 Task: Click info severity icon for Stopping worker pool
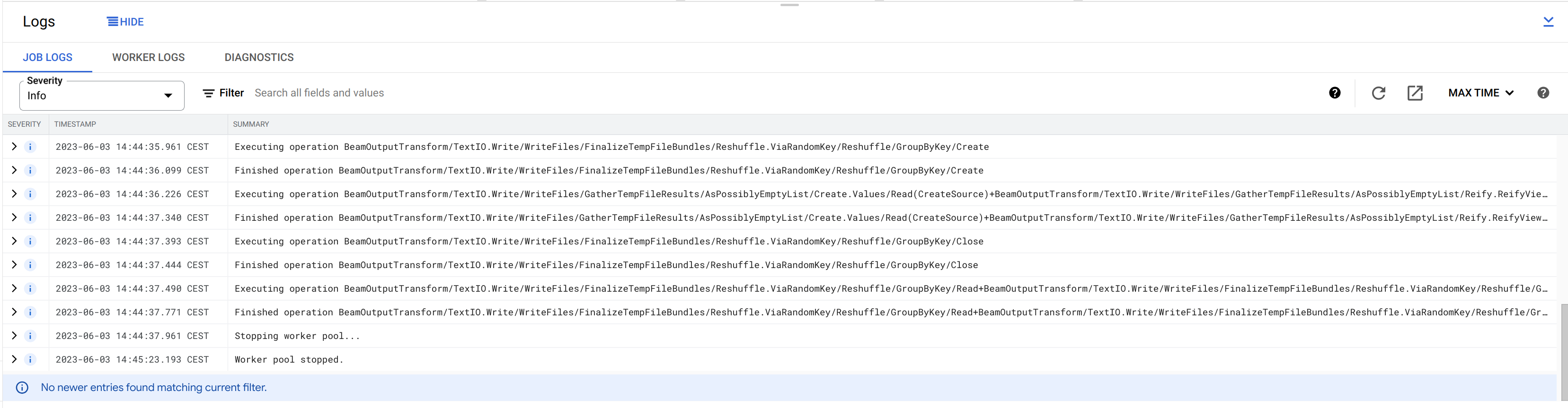[30, 336]
